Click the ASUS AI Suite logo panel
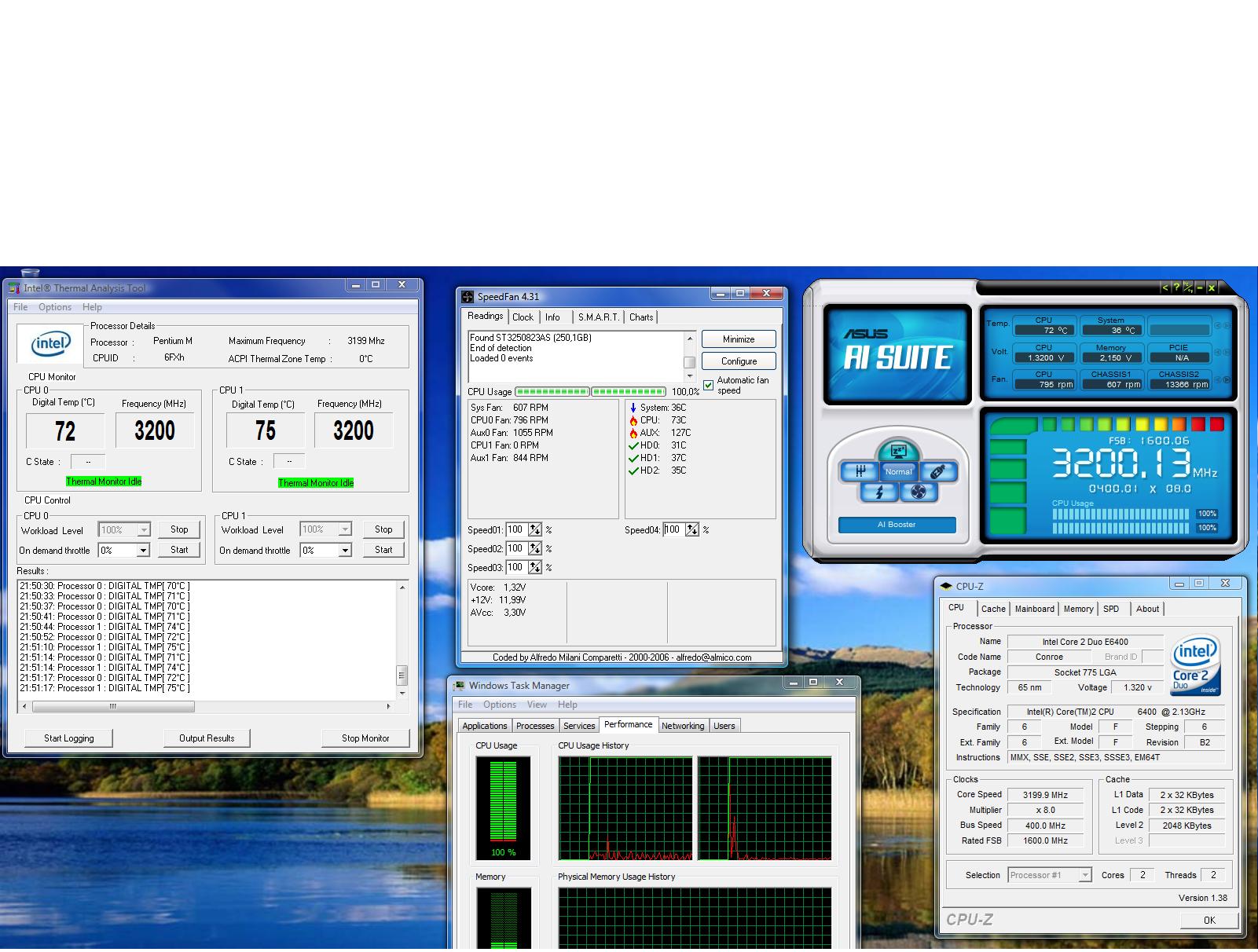1258x952 pixels. coord(897,354)
